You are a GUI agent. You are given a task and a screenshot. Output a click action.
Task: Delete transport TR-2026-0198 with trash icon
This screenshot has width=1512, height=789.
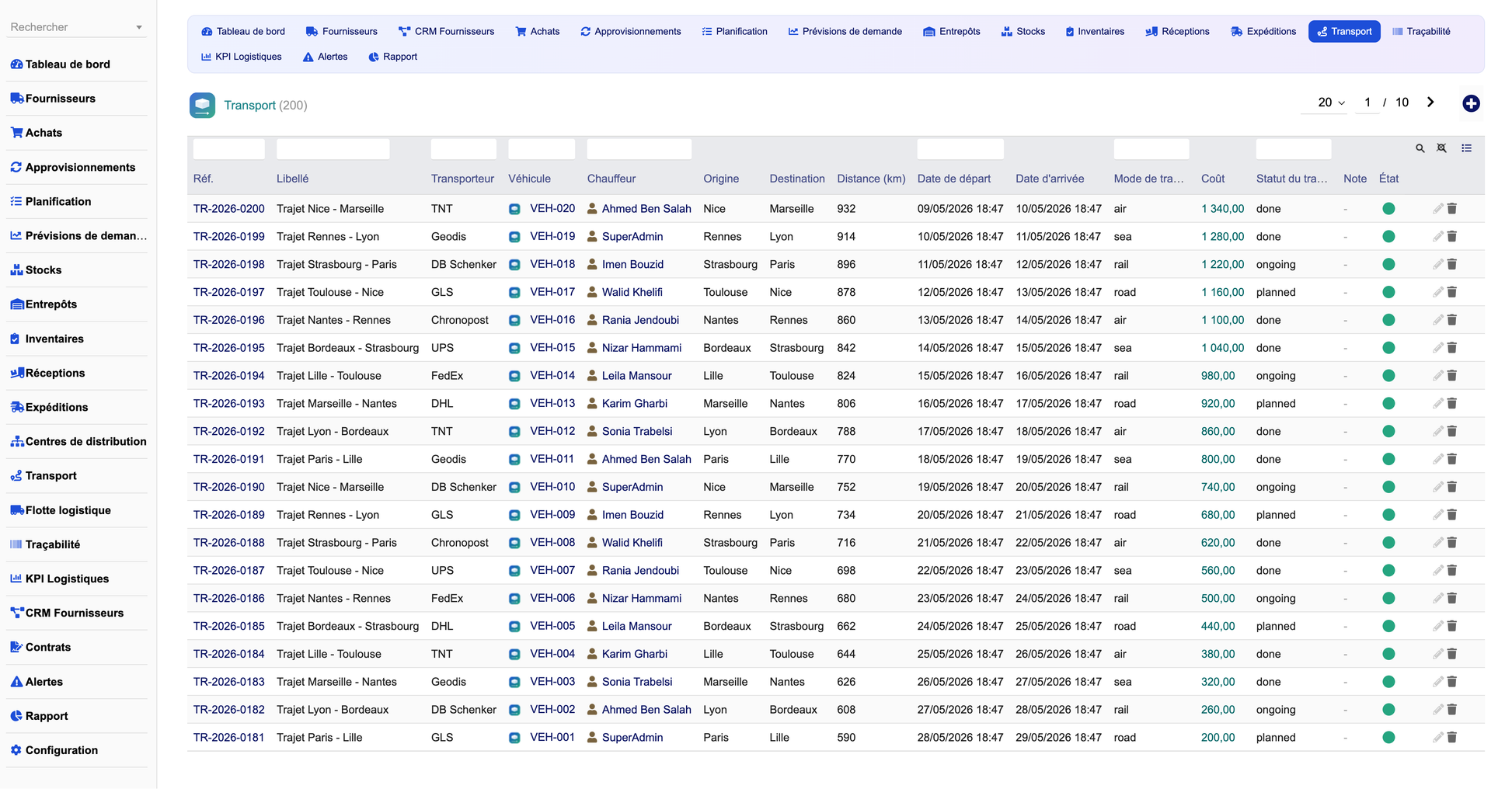click(1451, 265)
